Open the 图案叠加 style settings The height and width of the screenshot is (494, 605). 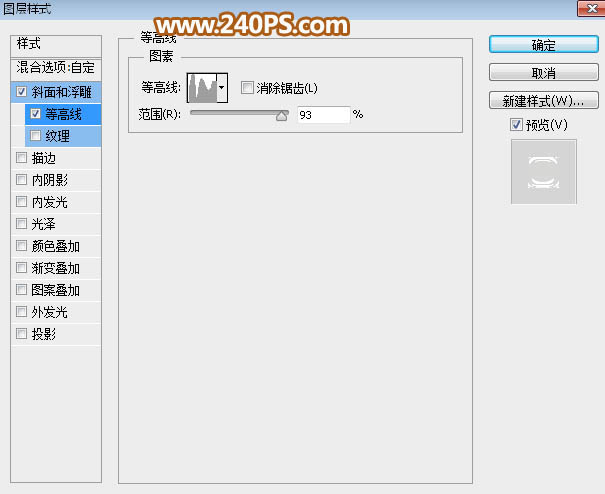click(x=56, y=290)
